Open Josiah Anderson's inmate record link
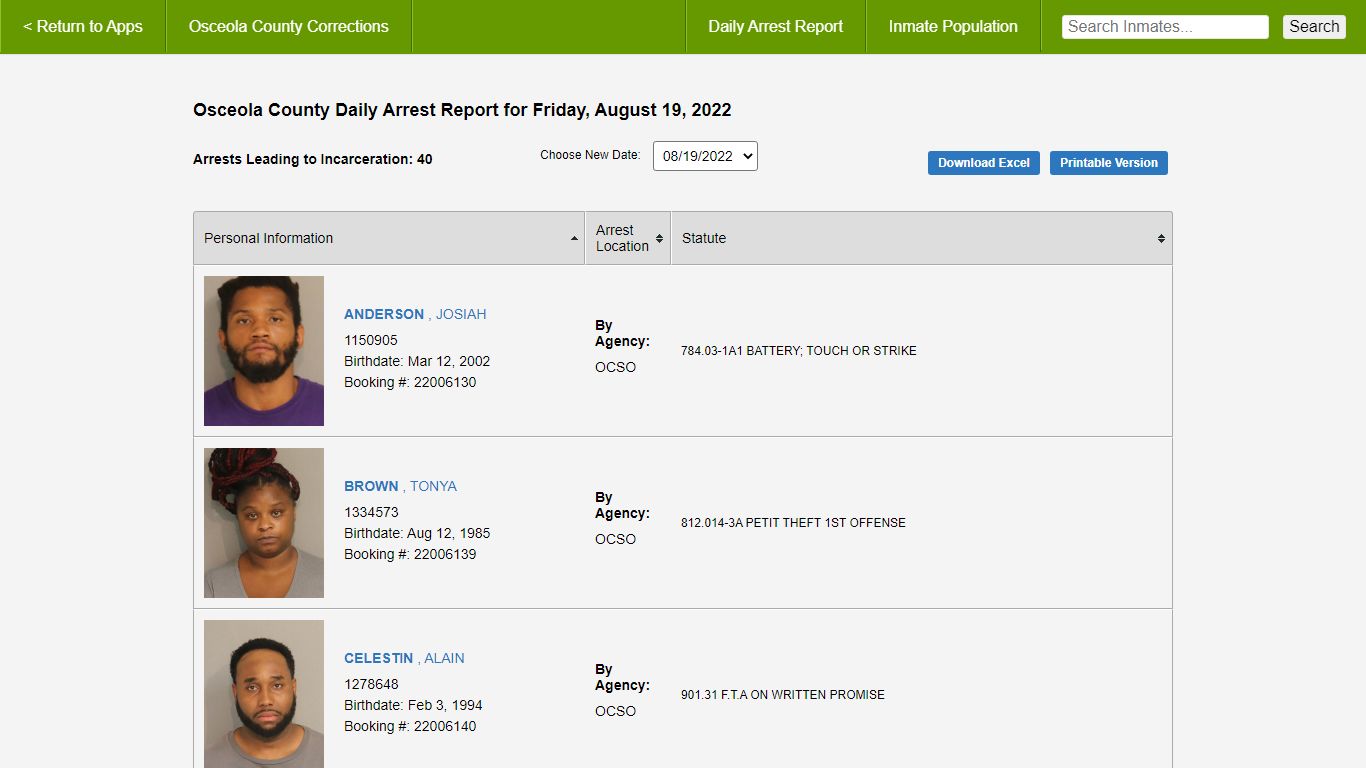Image resolution: width=1366 pixels, height=768 pixels. [415, 314]
